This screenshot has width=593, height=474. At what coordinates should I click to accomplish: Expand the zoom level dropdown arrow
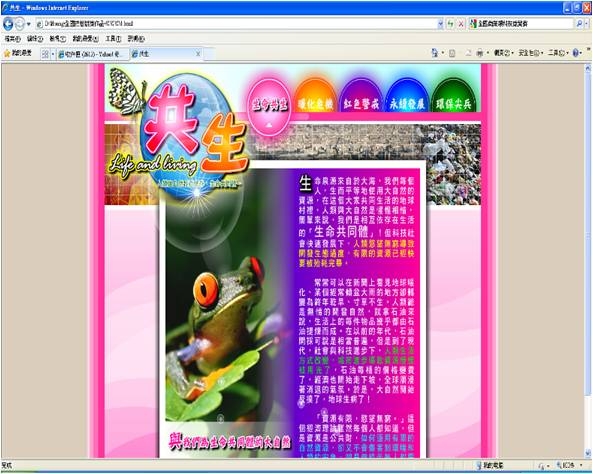(x=581, y=466)
